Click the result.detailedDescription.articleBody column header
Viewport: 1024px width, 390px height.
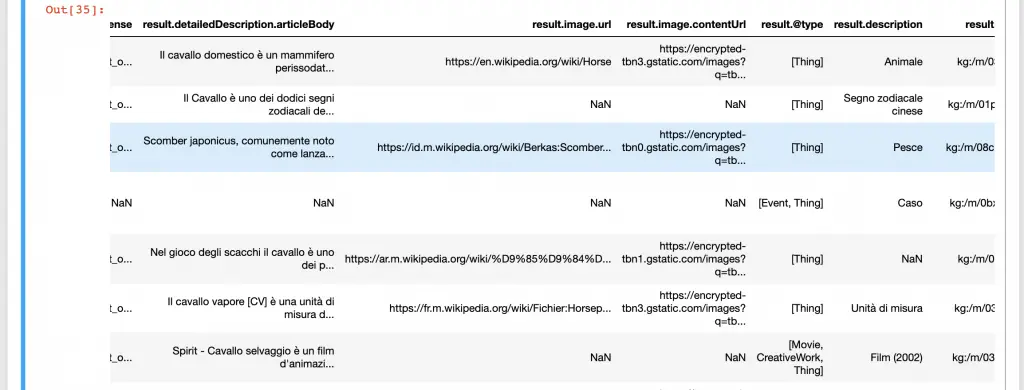point(238,24)
